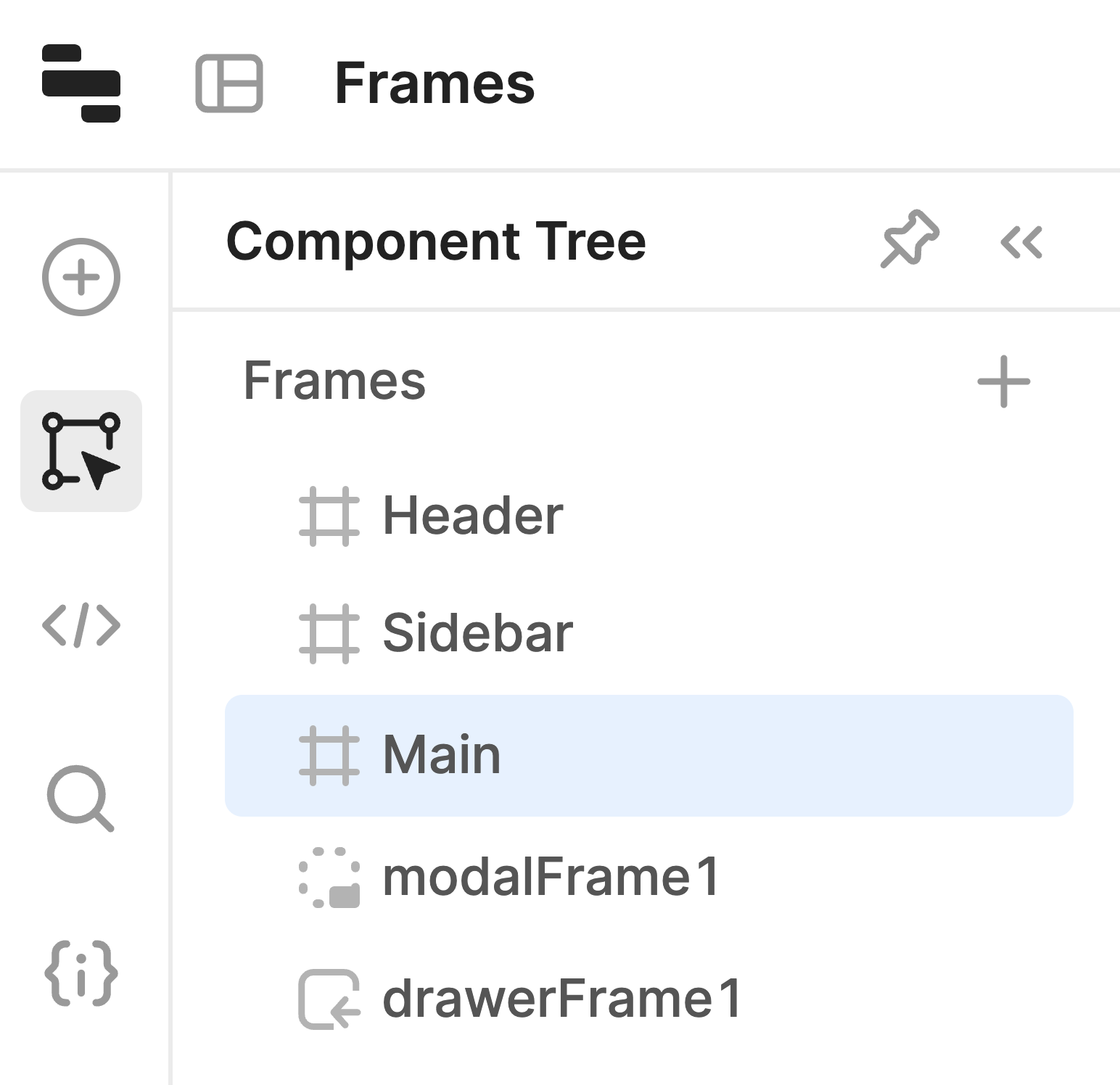
Task: Click the drawer frame icon
Action: (329, 999)
